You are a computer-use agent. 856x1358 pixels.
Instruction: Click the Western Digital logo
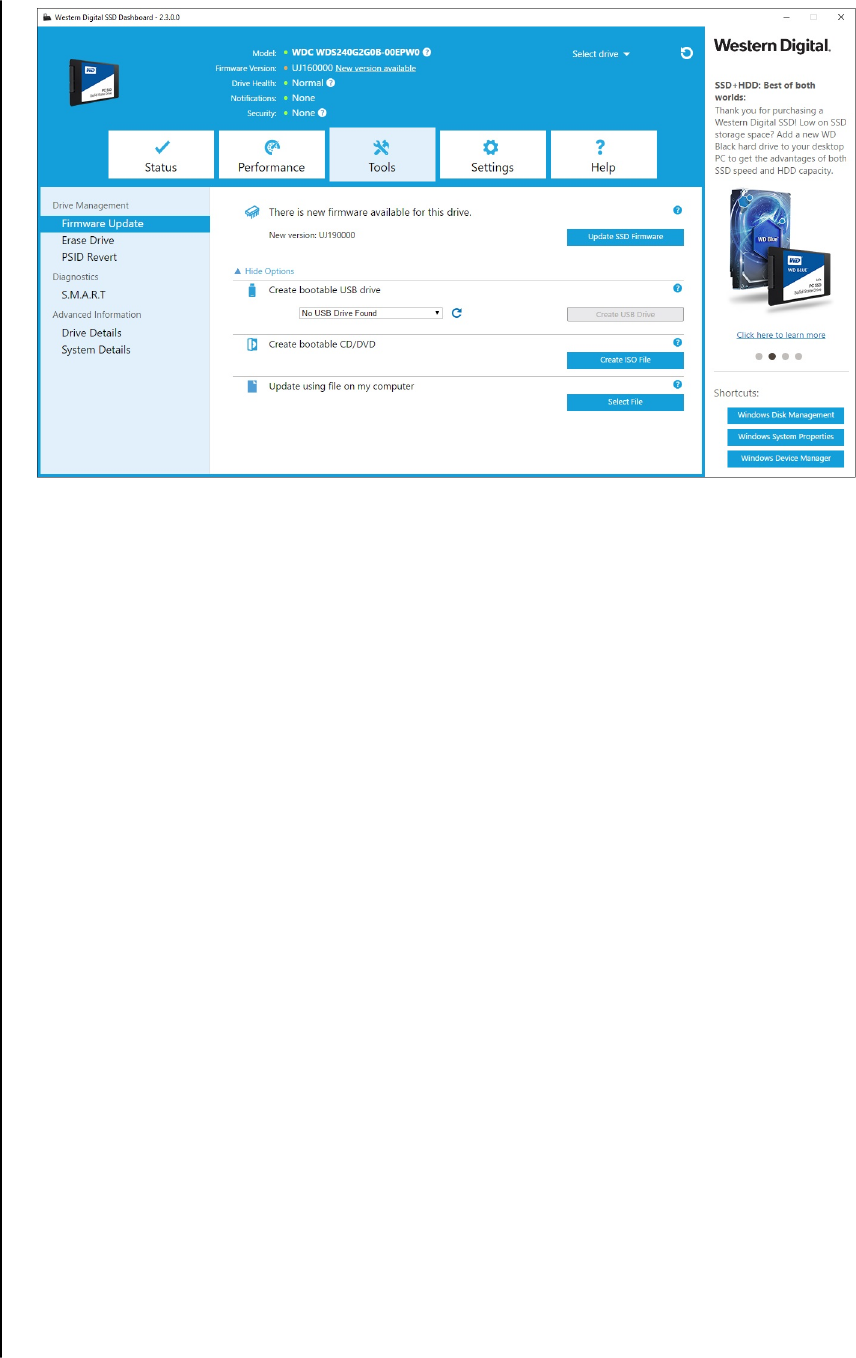[772, 46]
